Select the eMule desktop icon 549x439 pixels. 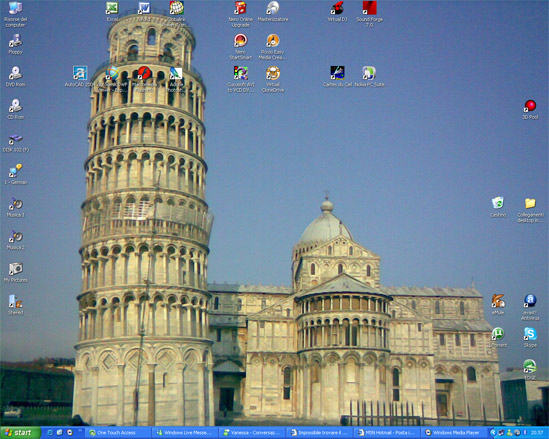(498, 305)
